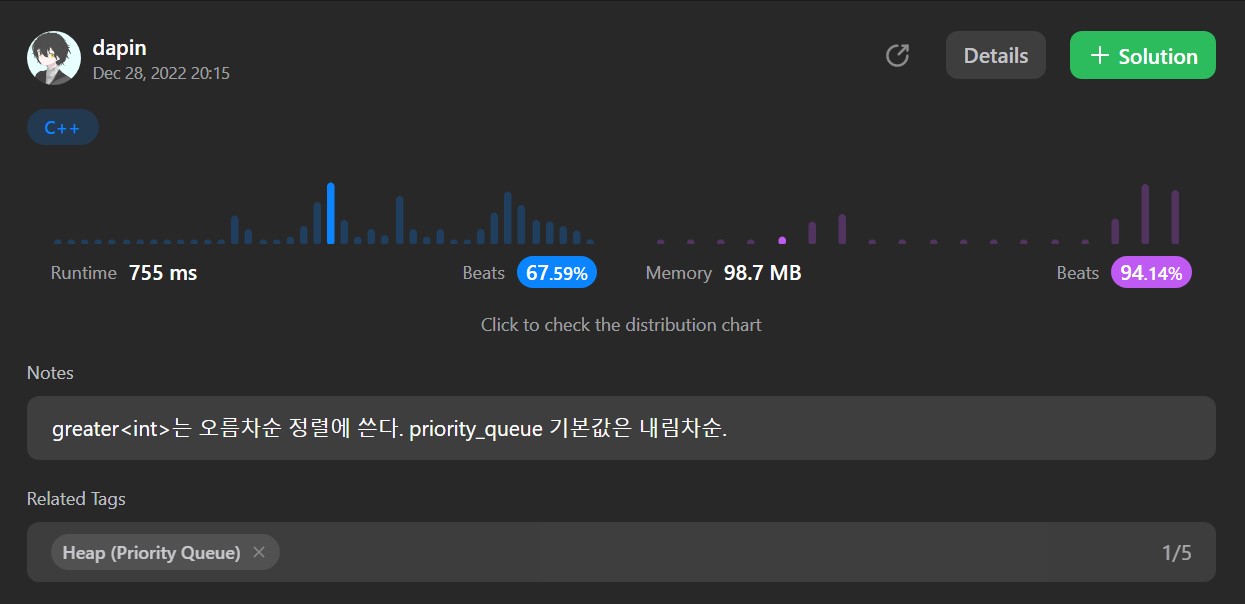This screenshot has width=1245, height=604.
Task: Click the blue 67.59% beats badge
Action: [x=556, y=273]
